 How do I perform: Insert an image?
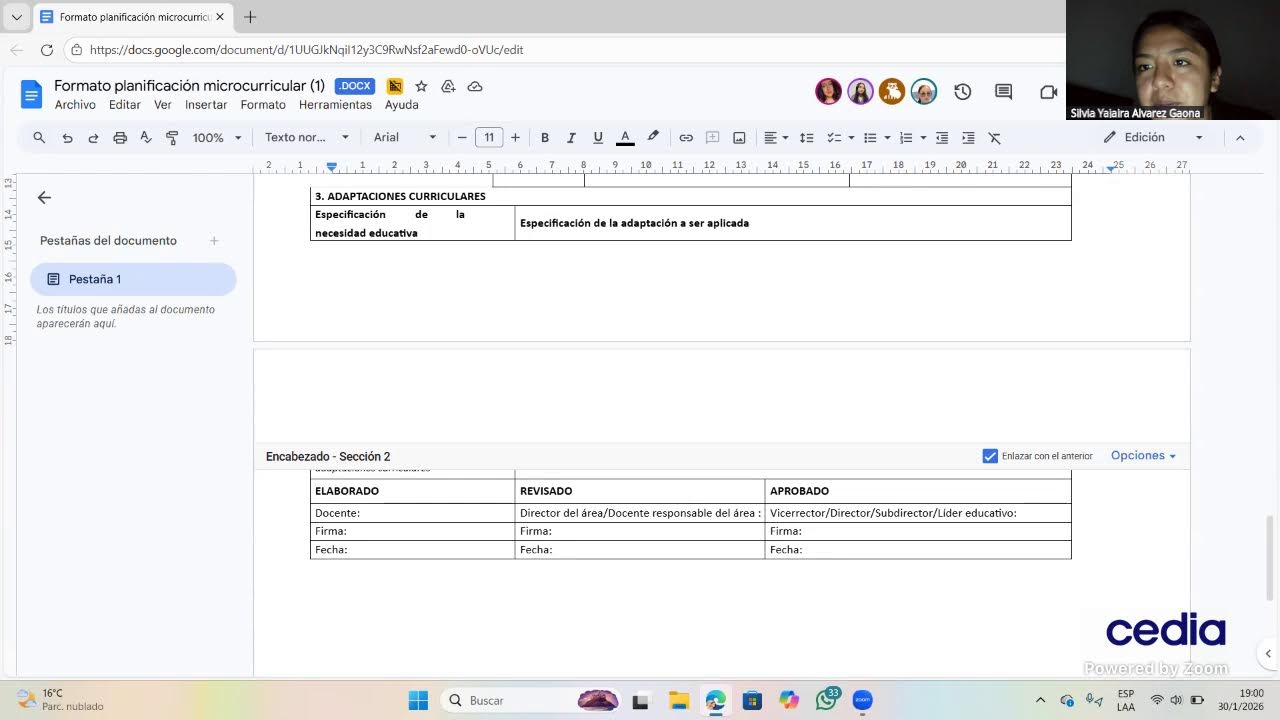pos(739,138)
